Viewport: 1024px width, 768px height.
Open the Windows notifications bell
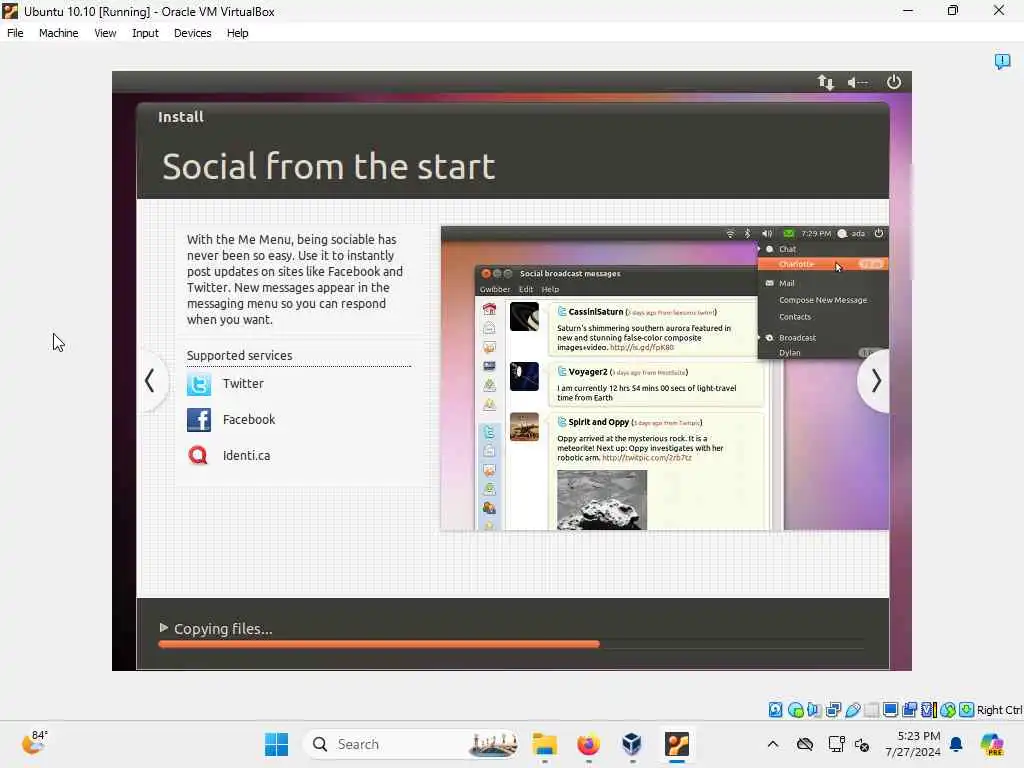coord(956,744)
